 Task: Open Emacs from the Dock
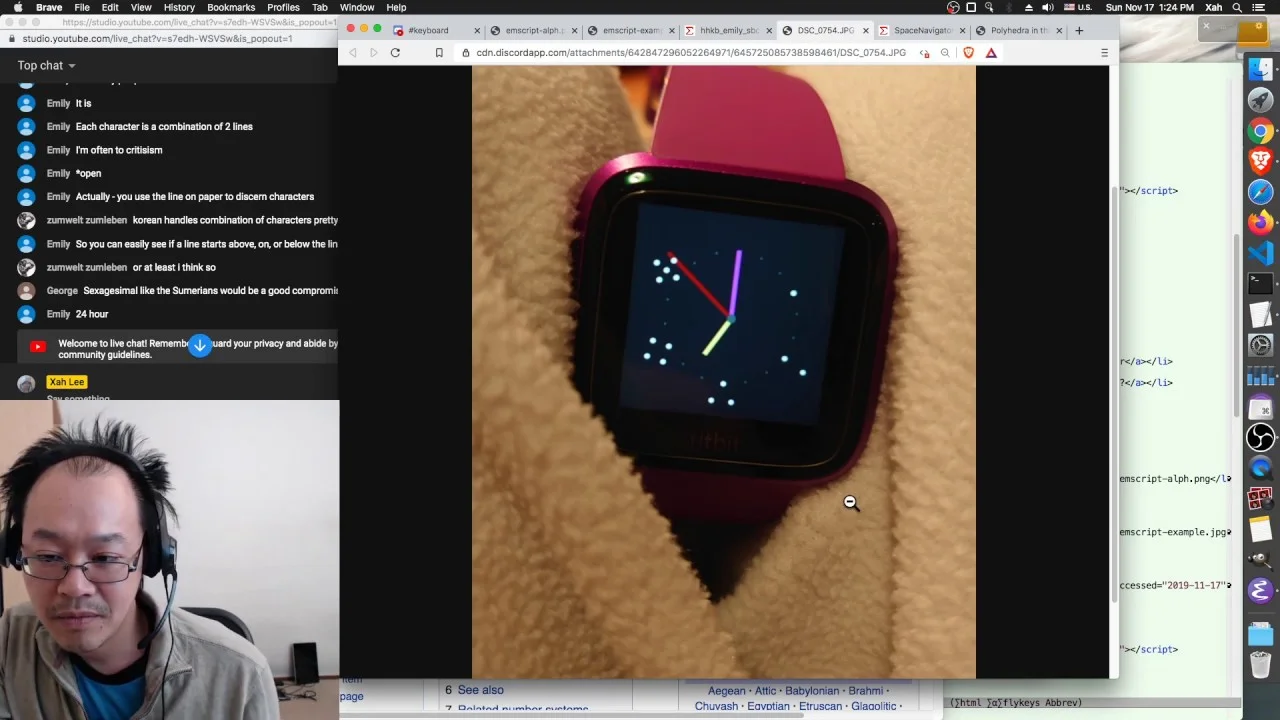(x=1260, y=590)
